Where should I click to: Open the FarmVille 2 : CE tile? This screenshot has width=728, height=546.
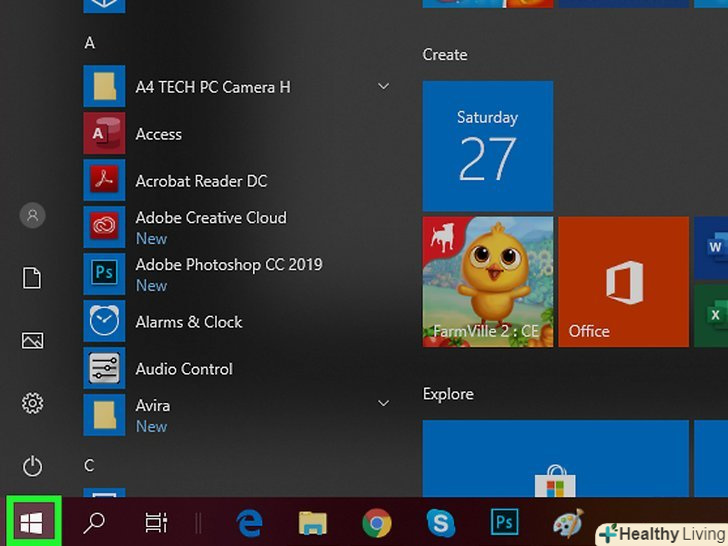pos(487,282)
